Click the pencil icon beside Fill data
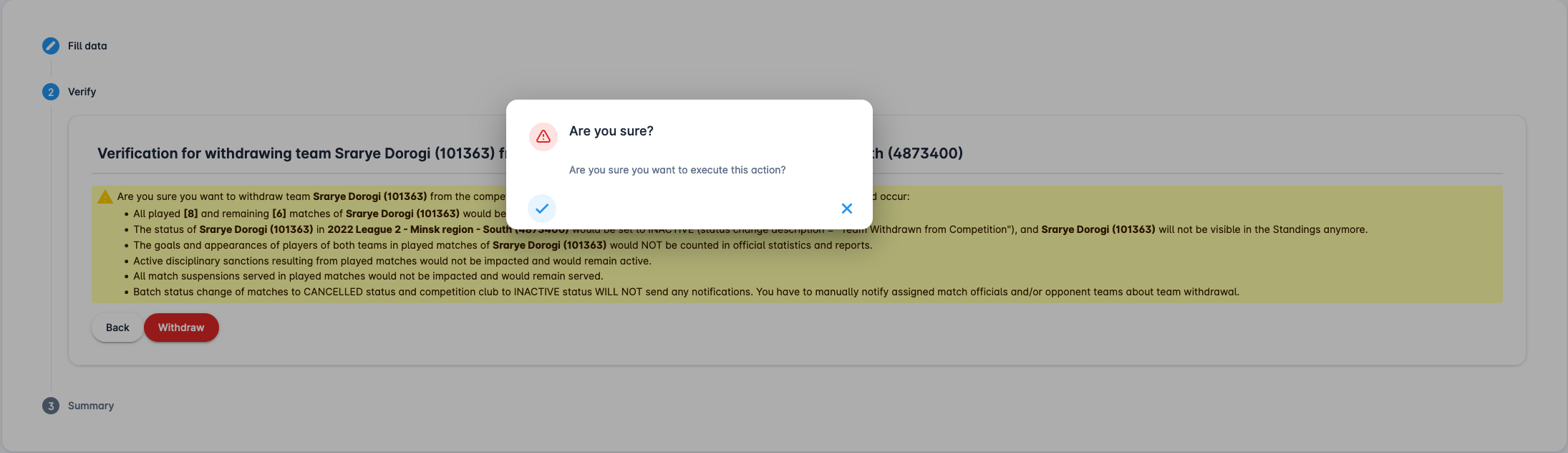This screenshot has width=1568, height=453. (x=51, y=46)
